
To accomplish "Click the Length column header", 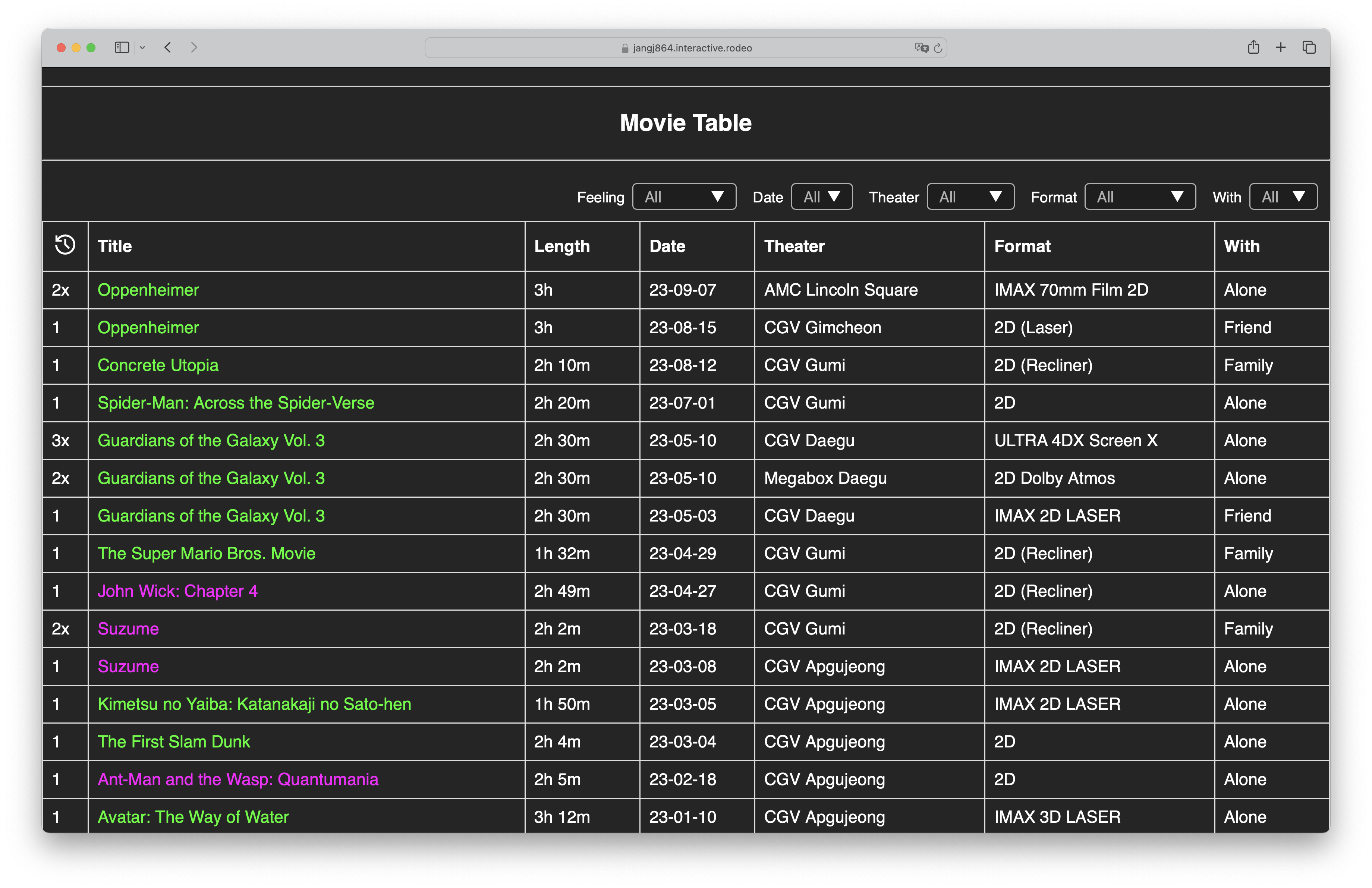I will (561, 246).
